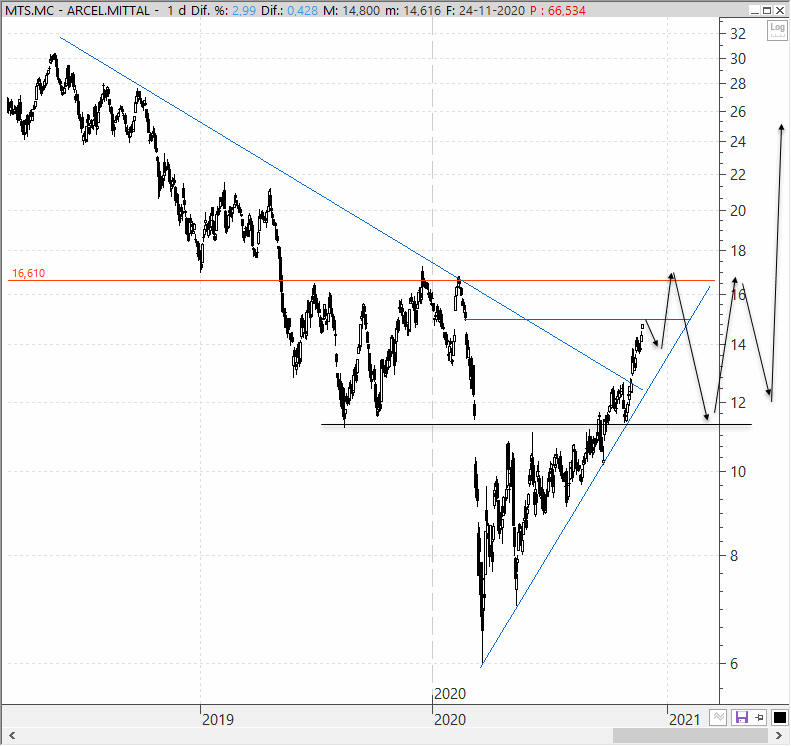Click the Dif. % value 2,99
Viewport: 791px width, 746px height.
tap(244, 11)
